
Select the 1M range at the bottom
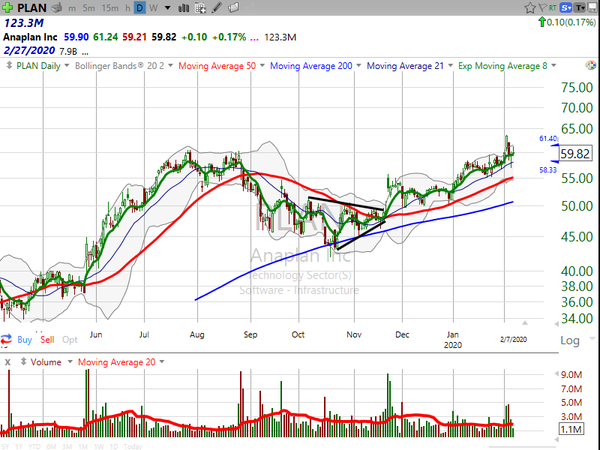[83, 447]
